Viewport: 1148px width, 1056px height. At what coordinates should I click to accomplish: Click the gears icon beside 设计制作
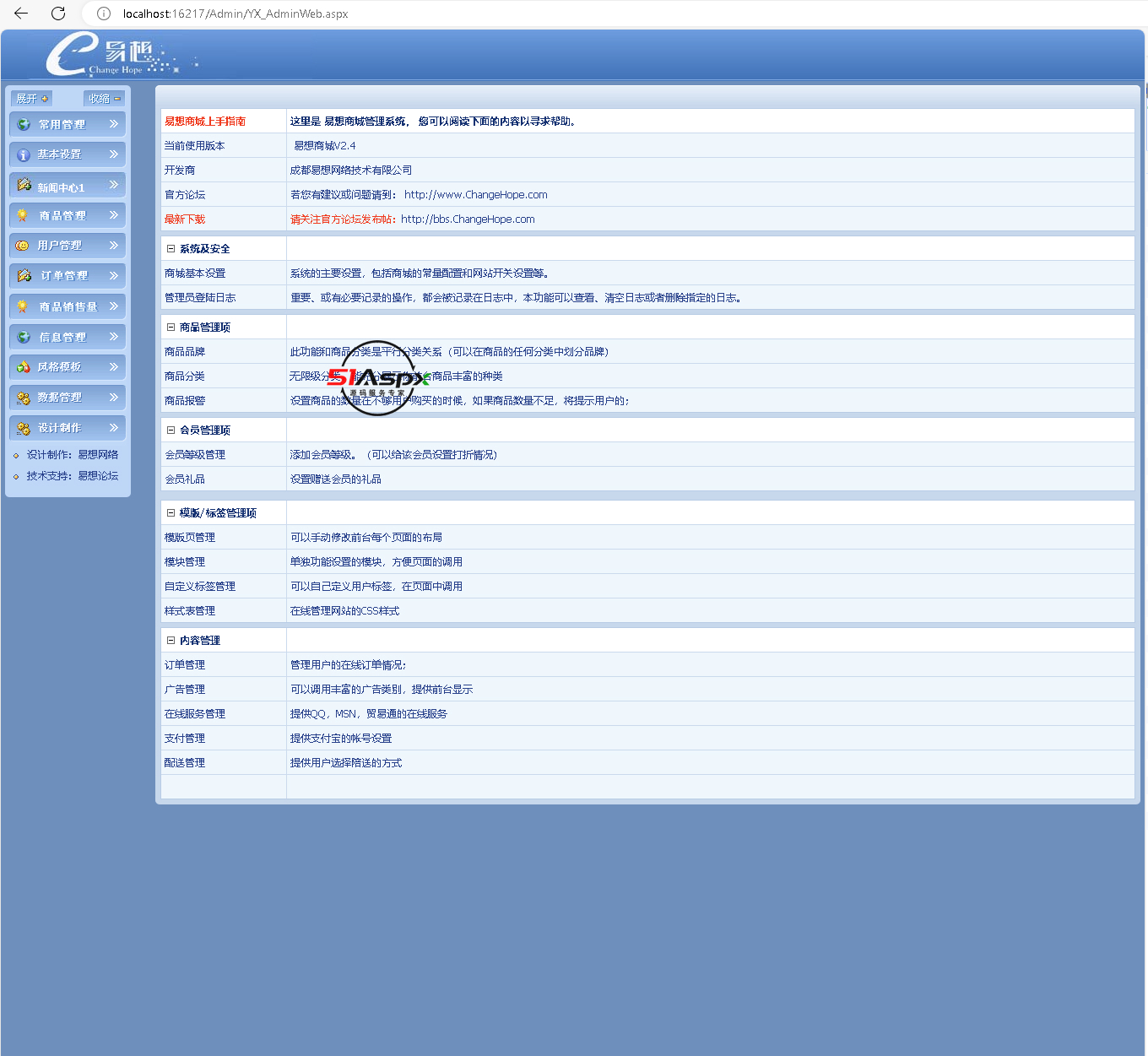24,428
